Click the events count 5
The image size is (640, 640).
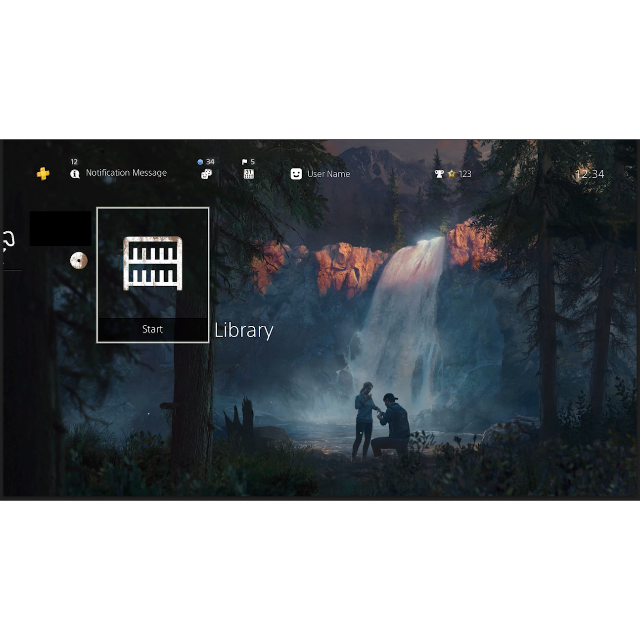pyautogui.click(x=253, y=162)
